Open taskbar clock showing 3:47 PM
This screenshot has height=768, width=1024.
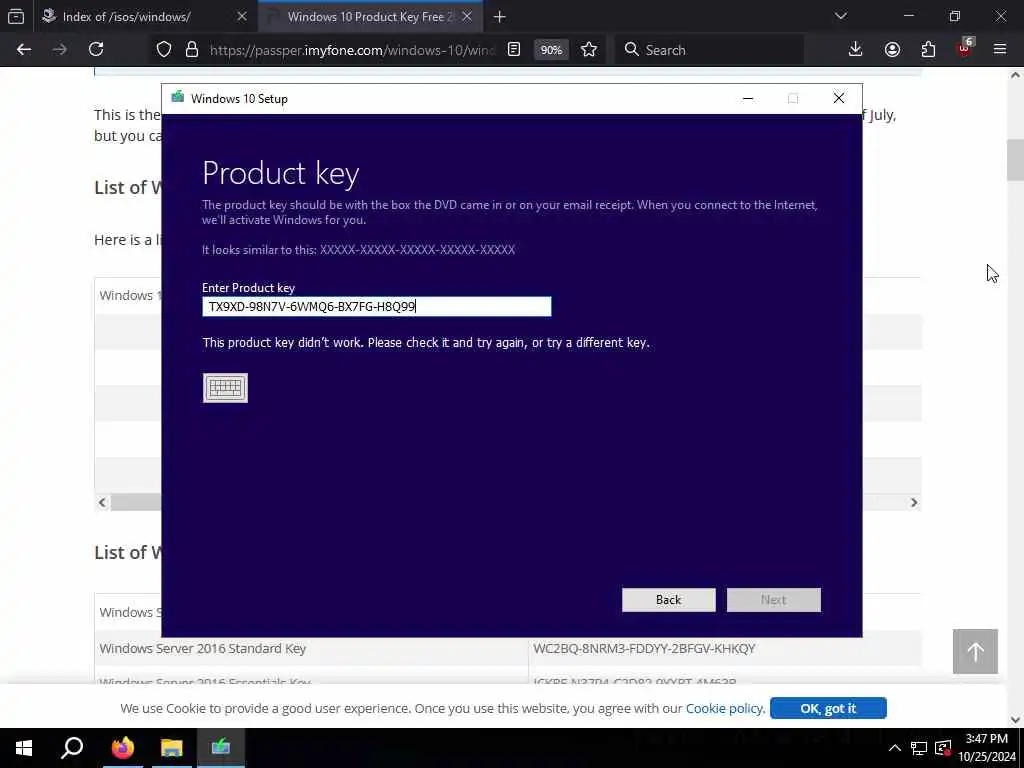(x=986, y=748)
